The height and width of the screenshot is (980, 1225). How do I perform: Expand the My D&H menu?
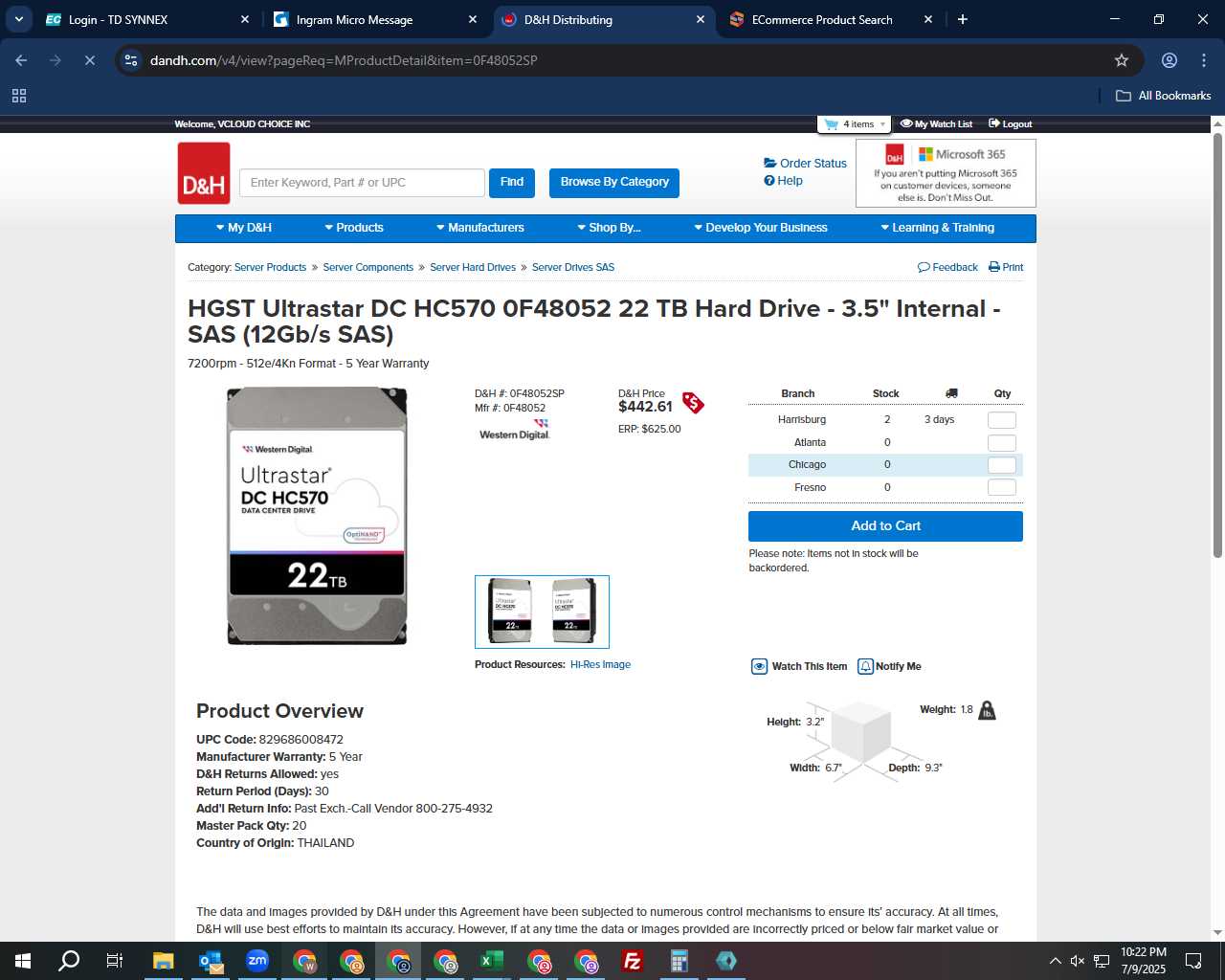(244, 228)
